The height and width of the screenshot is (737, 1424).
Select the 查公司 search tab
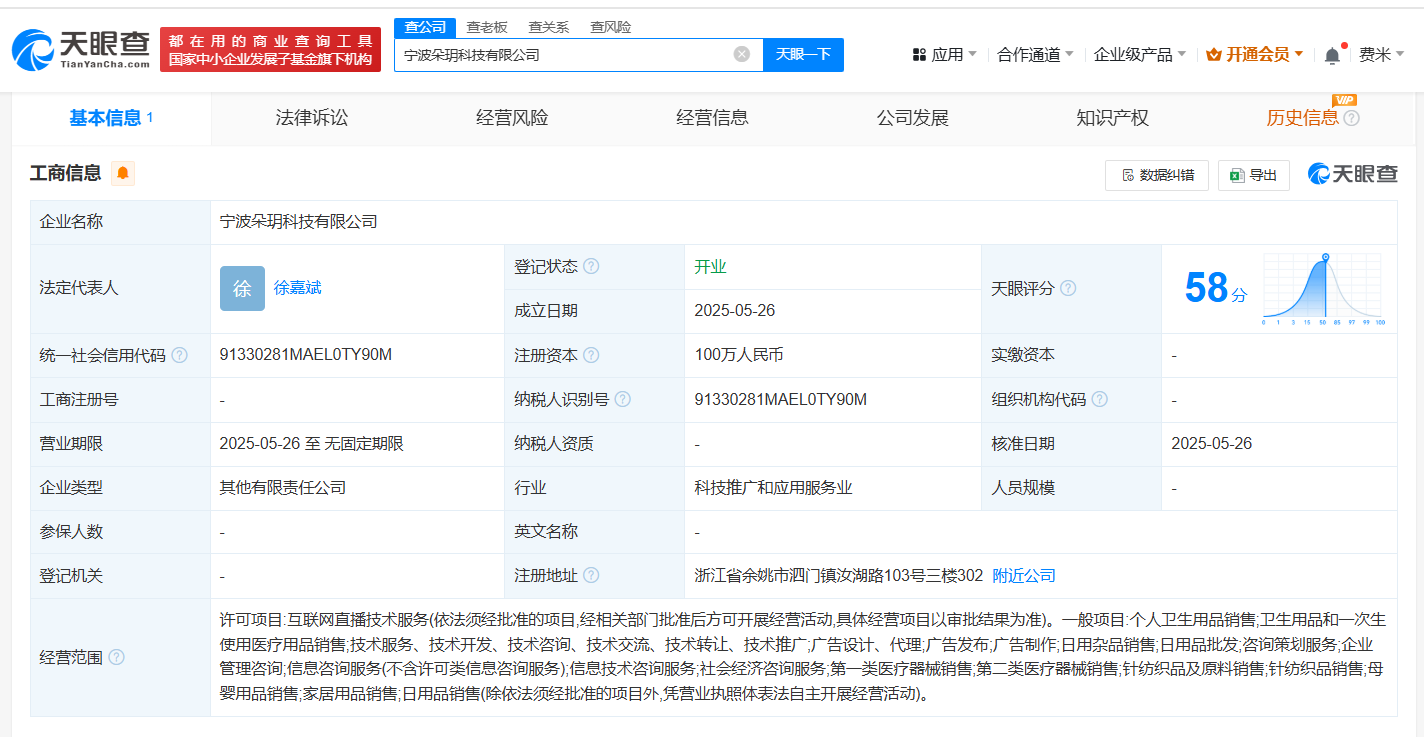[425, 27]
